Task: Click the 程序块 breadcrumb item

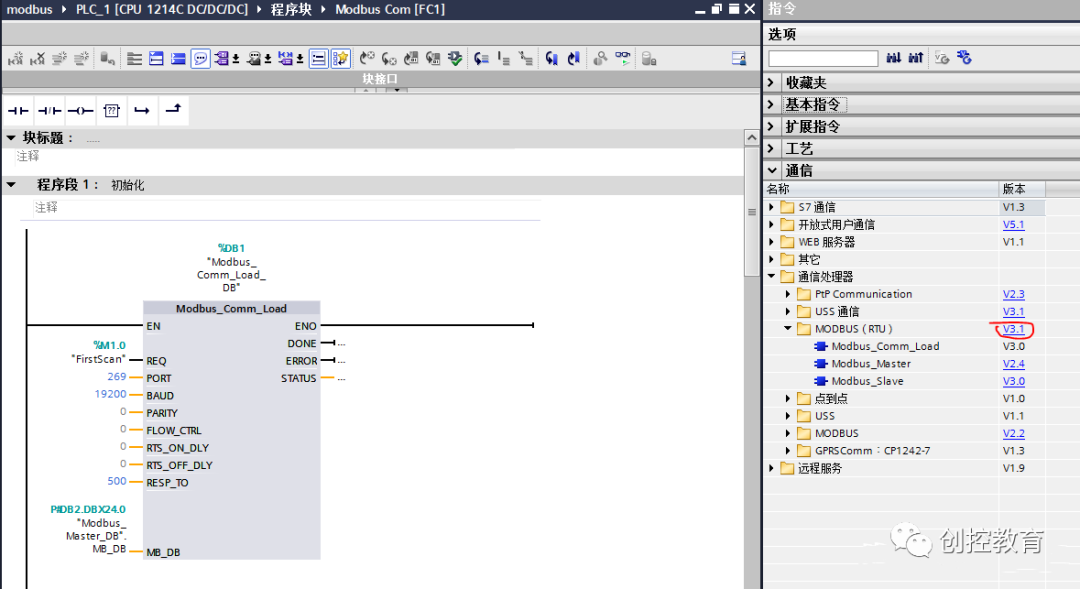Action: (291, 10)
